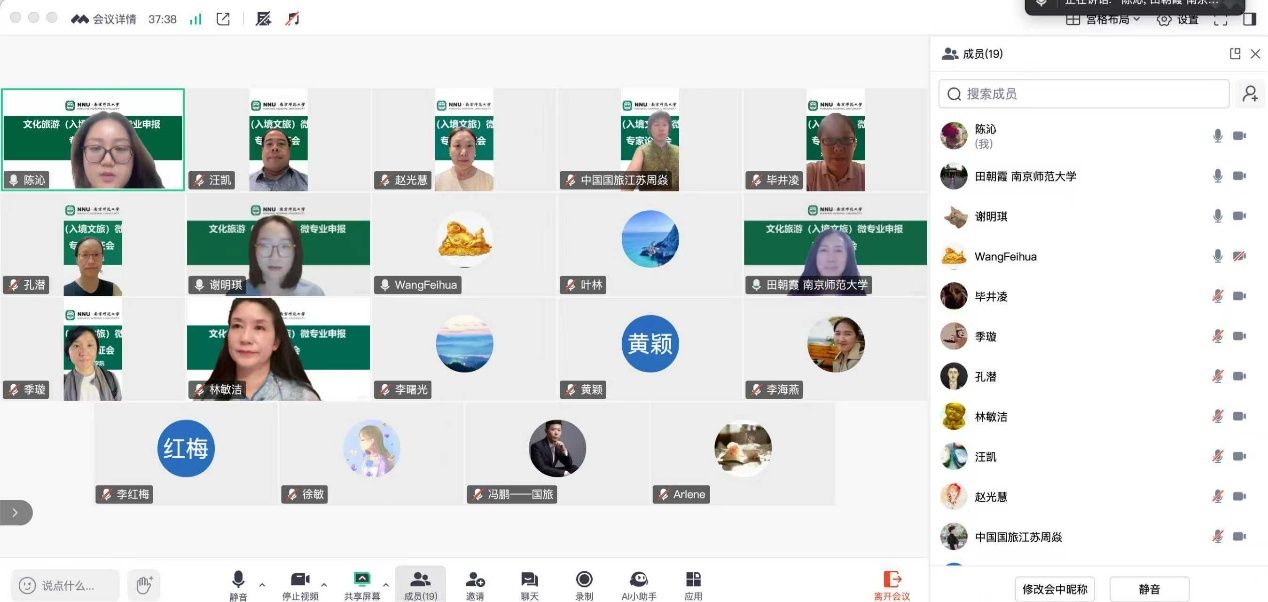Toggle microphone for 田朝霞 南京师范大学 in list
This screenshot has width=1268, height=602.
point(1218,176)
